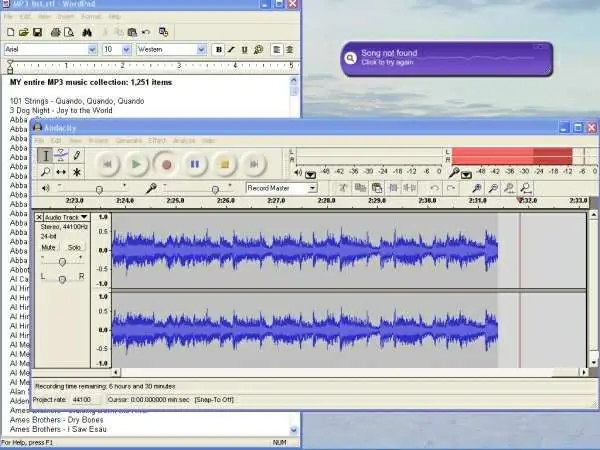
Task: Toggle Center alignment in WordPad format bar
Action: pyautogui.click(x=290, y=49)
